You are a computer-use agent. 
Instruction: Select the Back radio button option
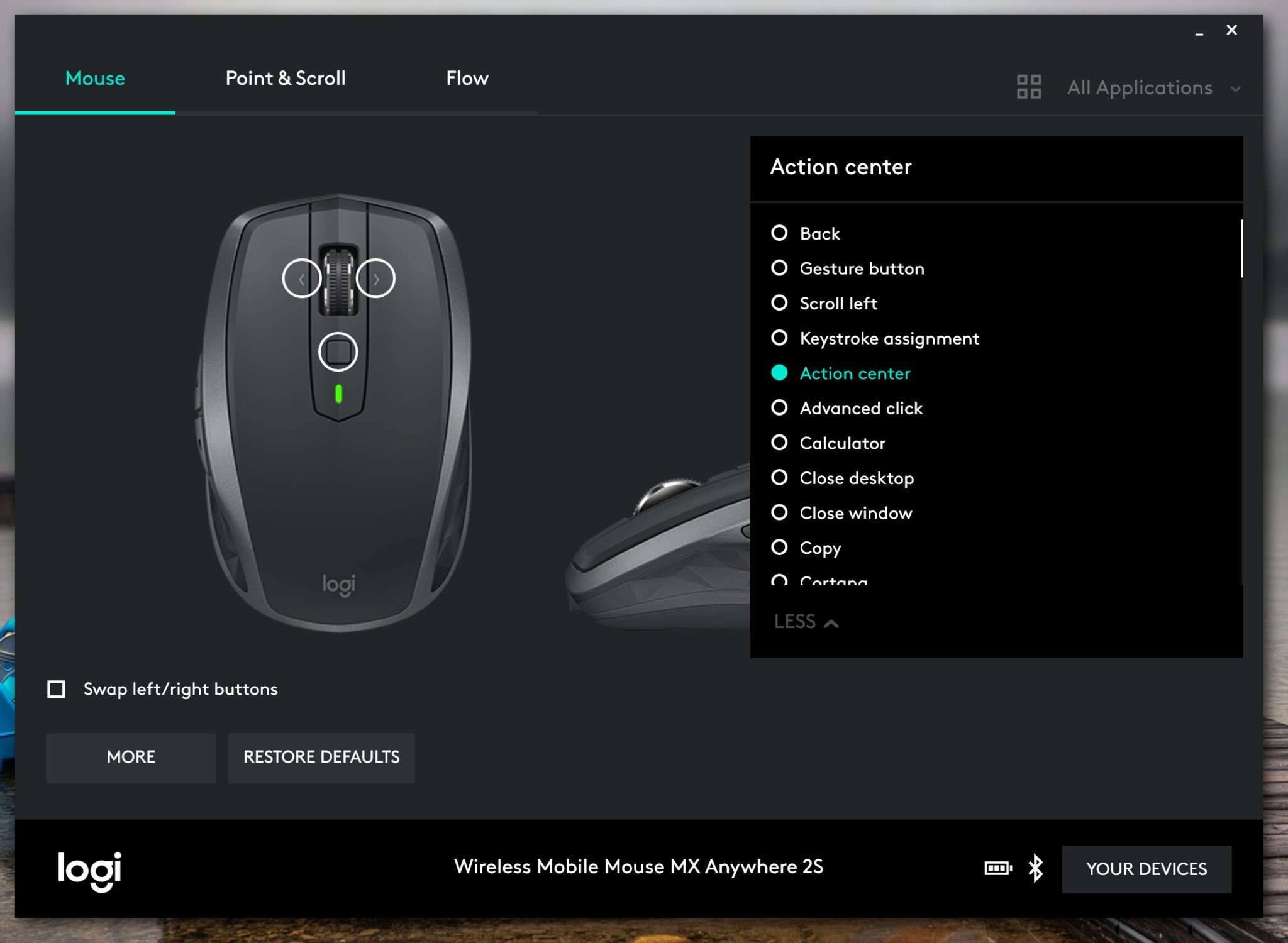(779, 233)
